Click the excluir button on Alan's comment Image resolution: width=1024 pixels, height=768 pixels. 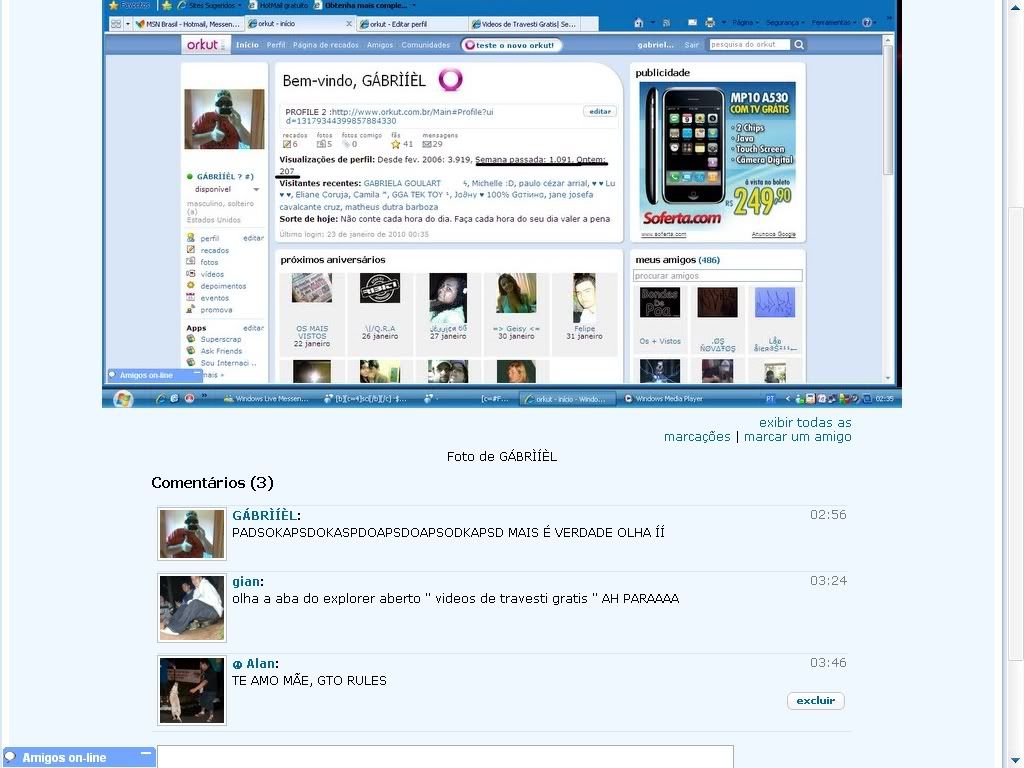[x=815, y=700]
